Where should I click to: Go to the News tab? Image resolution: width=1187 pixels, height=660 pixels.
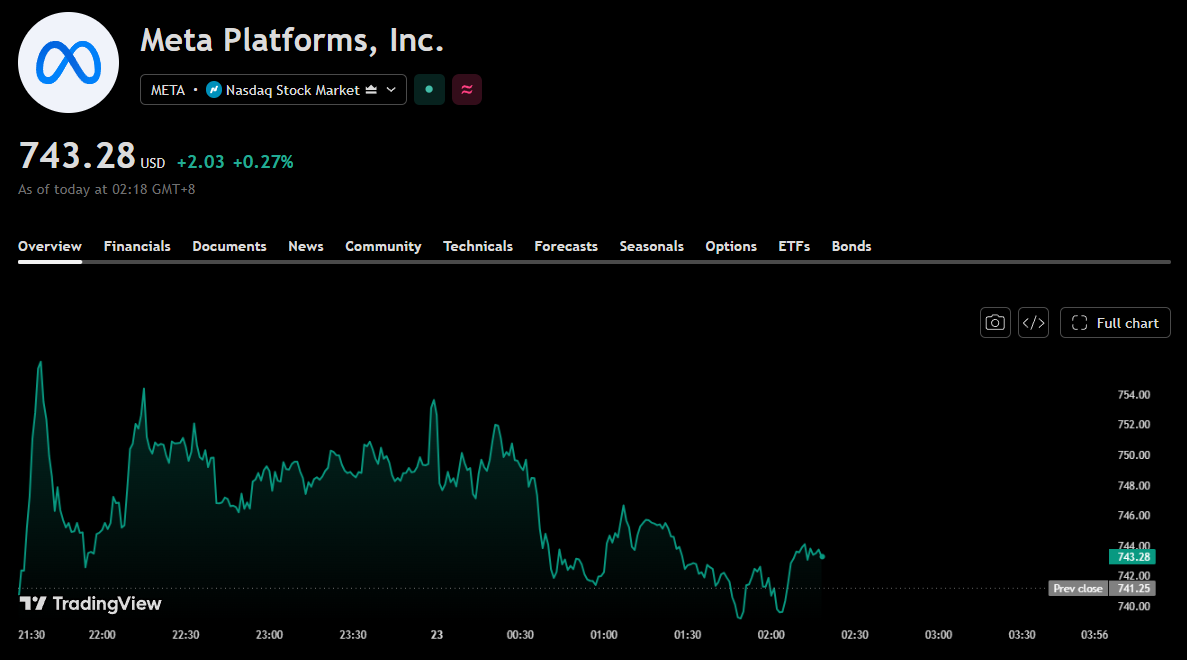(306, 246)
